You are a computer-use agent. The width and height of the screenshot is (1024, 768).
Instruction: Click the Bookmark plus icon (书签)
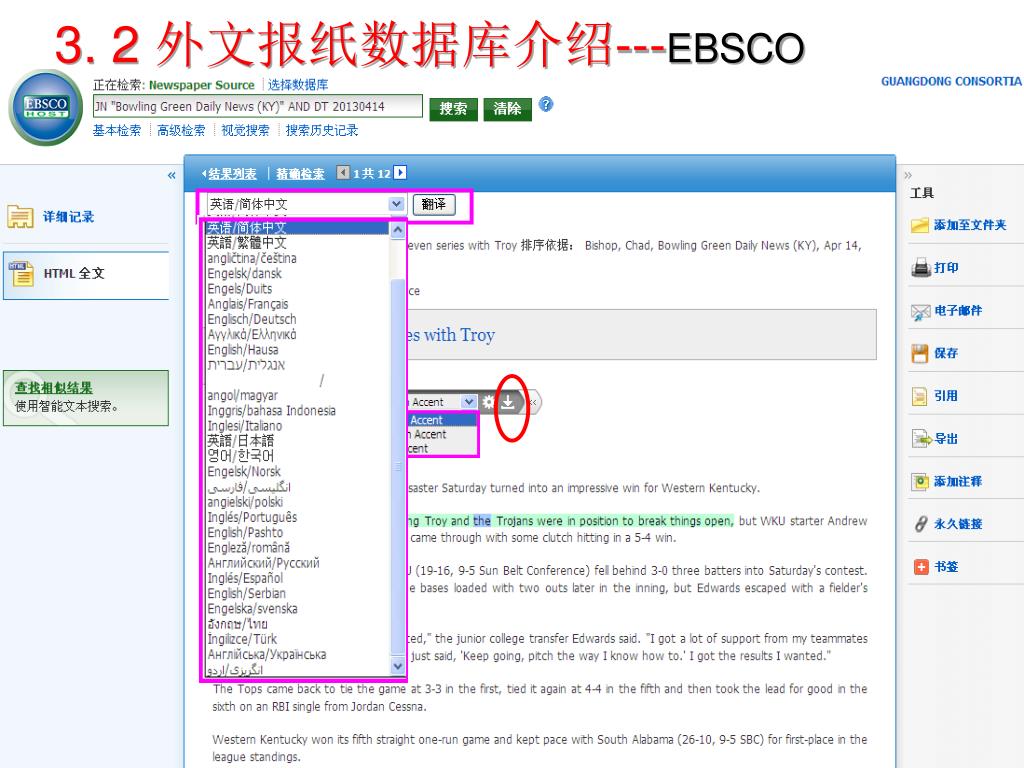921,567
